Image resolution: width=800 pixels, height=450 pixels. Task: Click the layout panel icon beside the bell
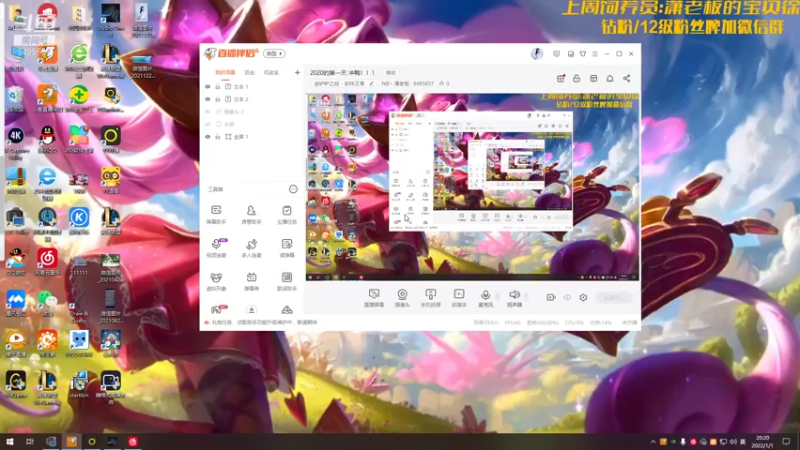[x=593, y=79]
